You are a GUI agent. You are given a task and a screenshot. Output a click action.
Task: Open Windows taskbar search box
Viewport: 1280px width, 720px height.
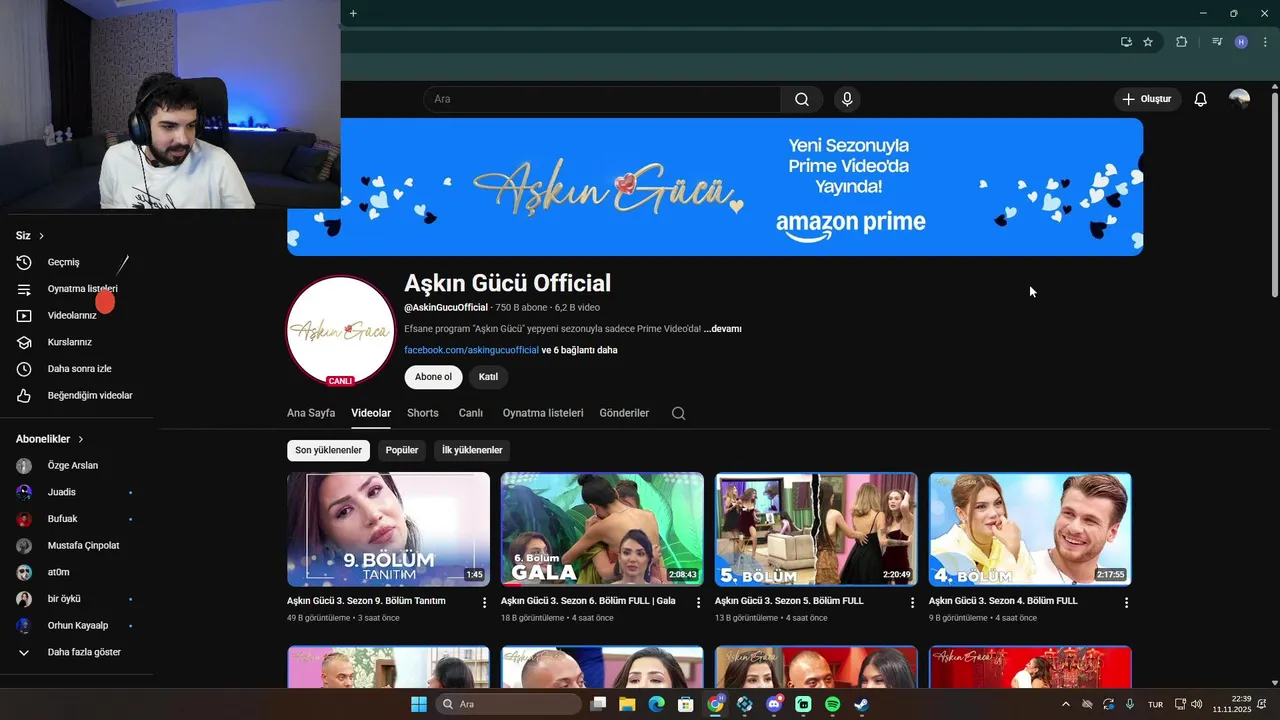coord(508,704)
